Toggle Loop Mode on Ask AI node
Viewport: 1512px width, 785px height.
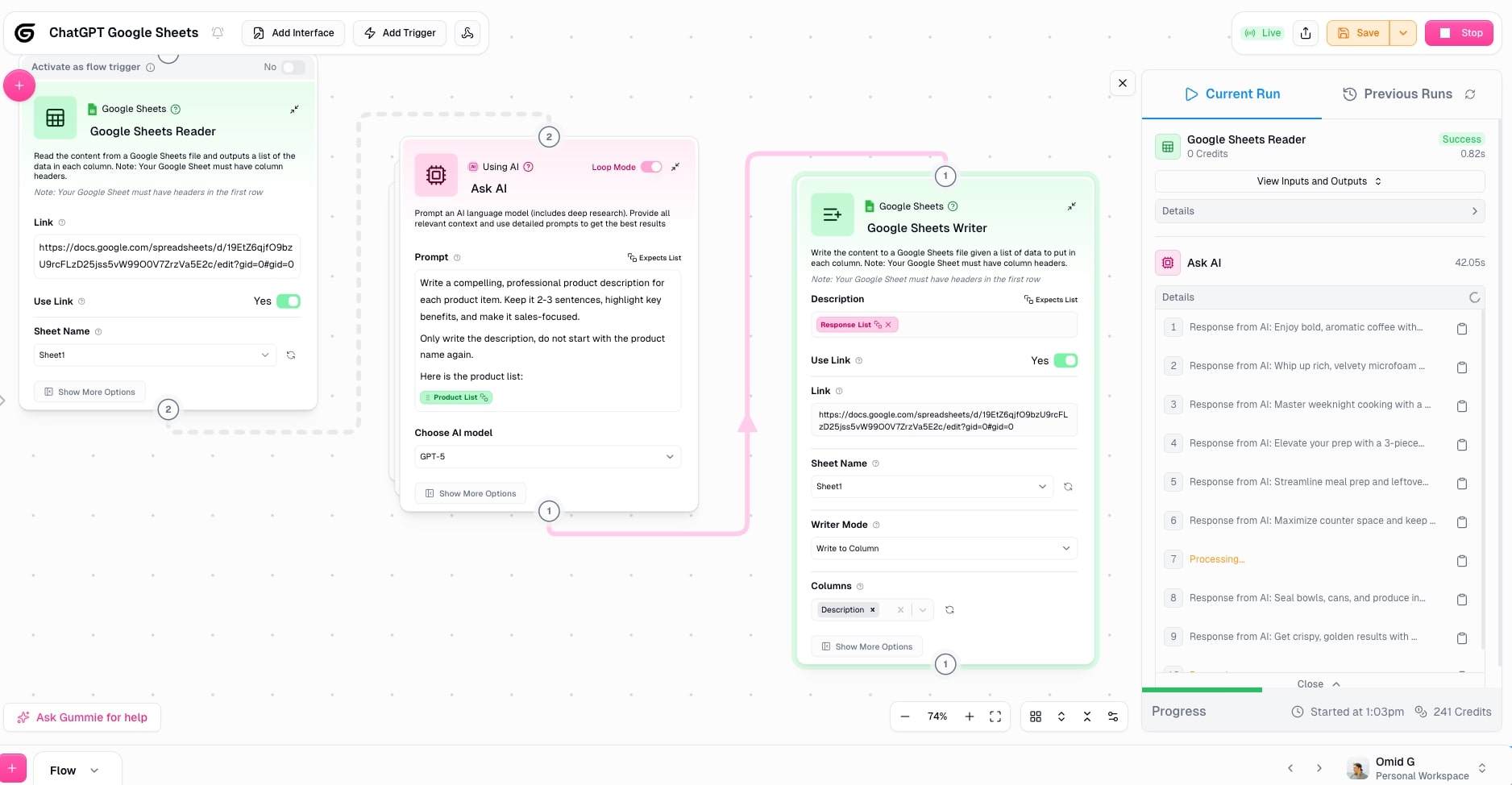(x=651, y=167)
